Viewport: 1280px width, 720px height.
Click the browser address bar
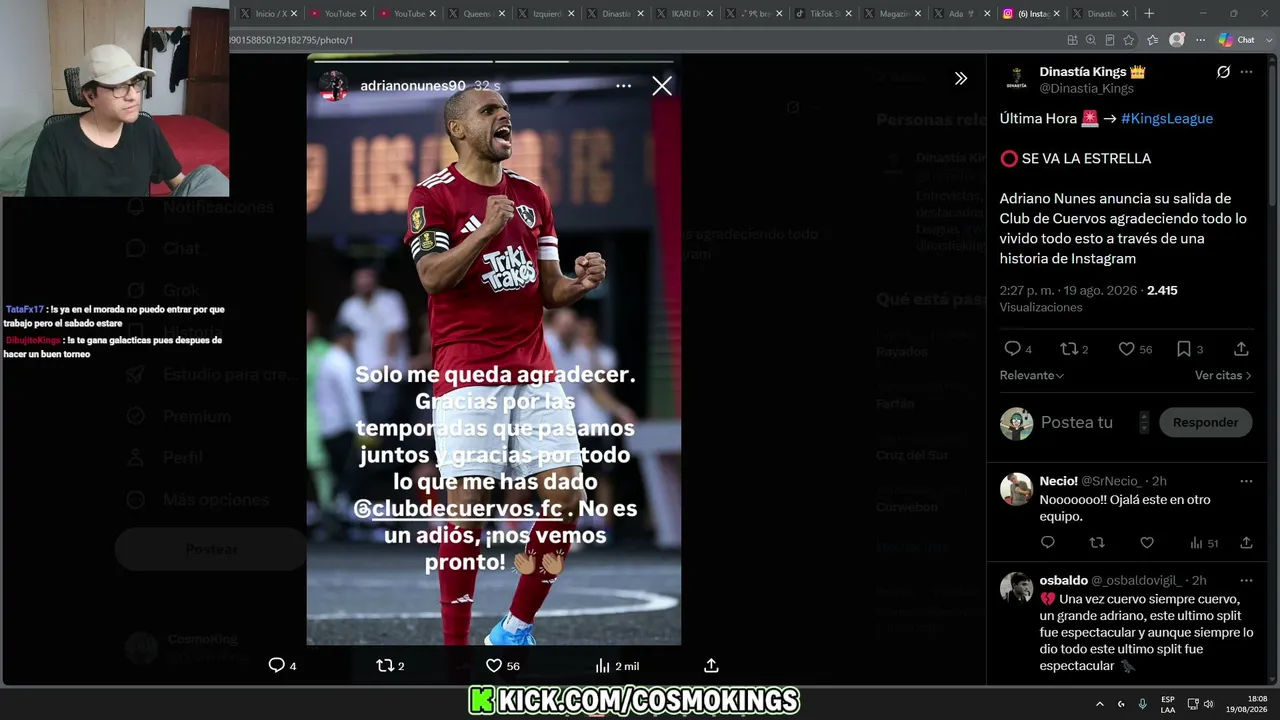(640, 40)
